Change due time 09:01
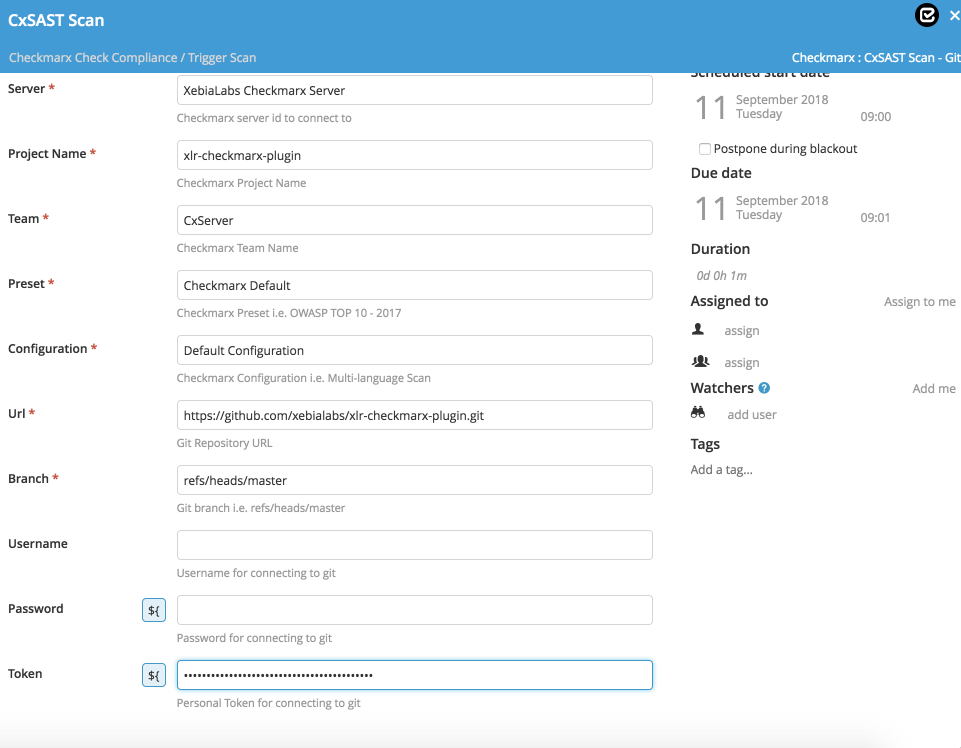 coord(875,218)
